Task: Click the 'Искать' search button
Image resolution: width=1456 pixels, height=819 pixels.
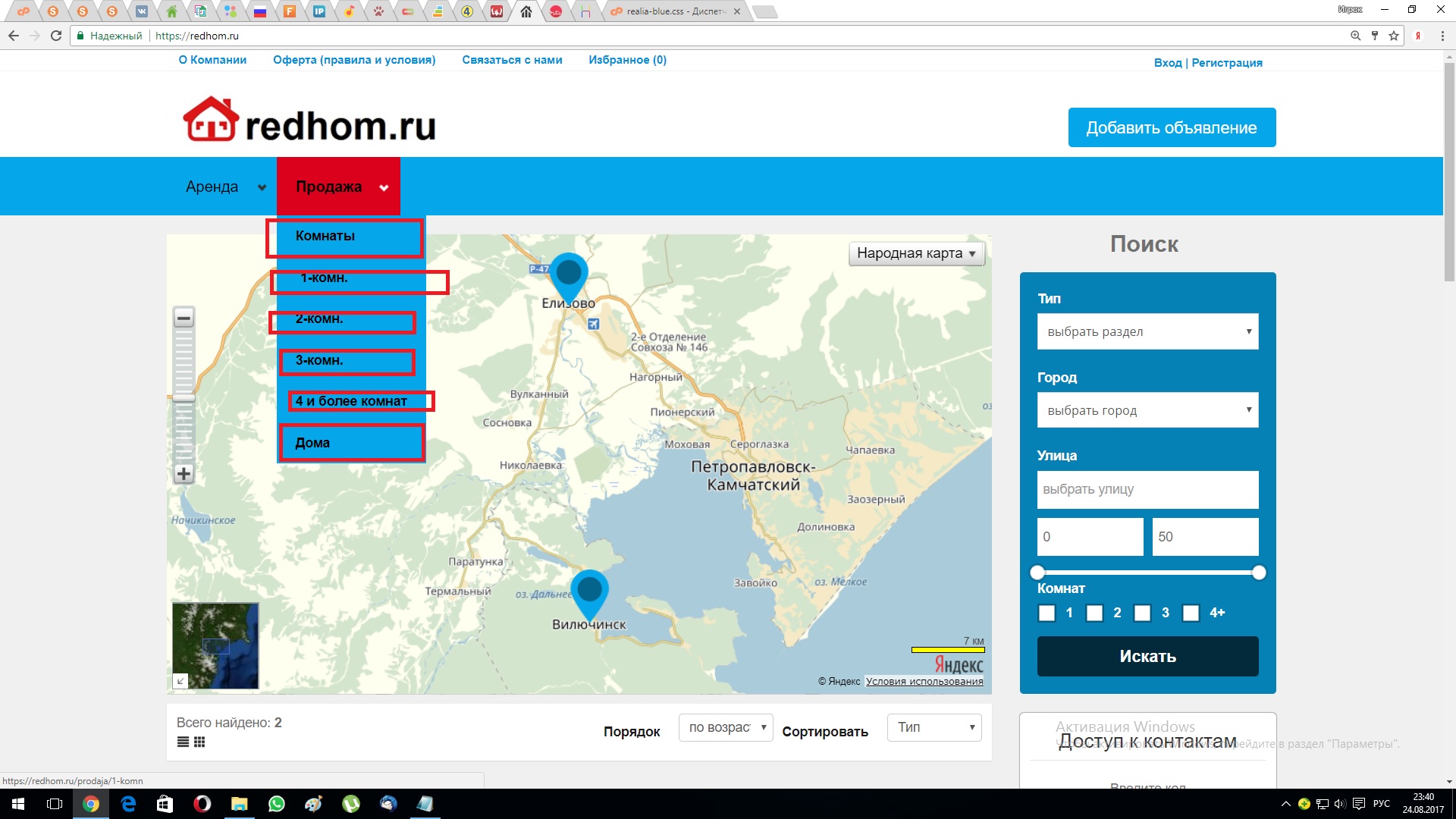Action: click(x=1147, y=656)
